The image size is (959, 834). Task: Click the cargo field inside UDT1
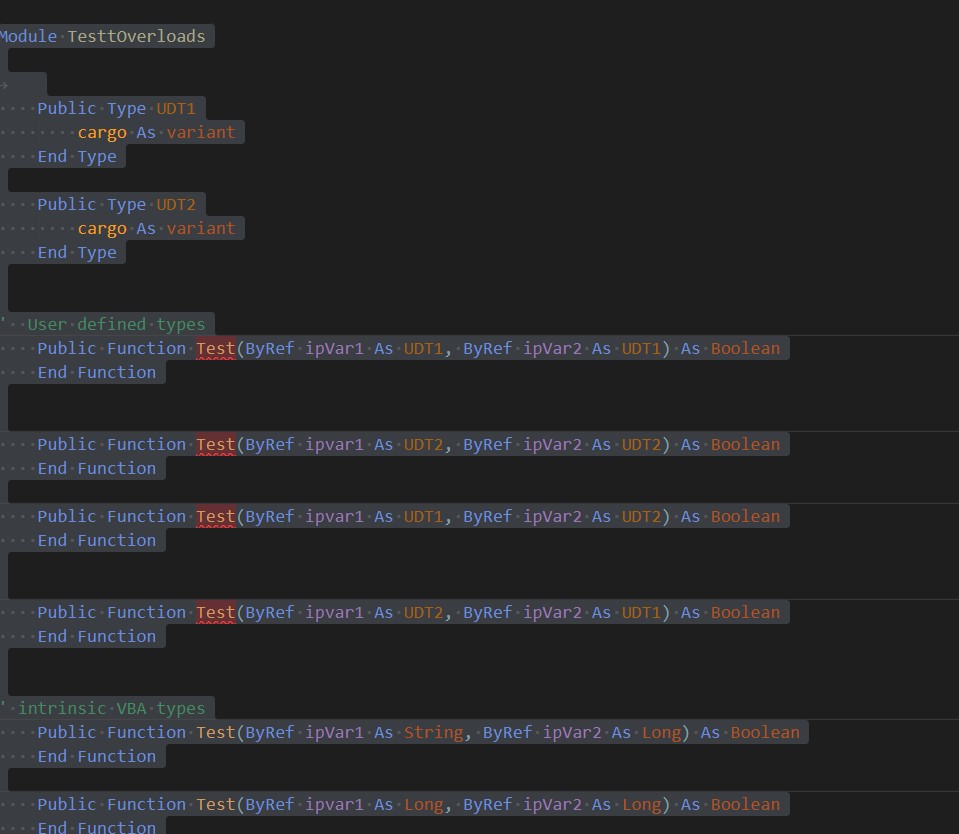tap(101, 132)
